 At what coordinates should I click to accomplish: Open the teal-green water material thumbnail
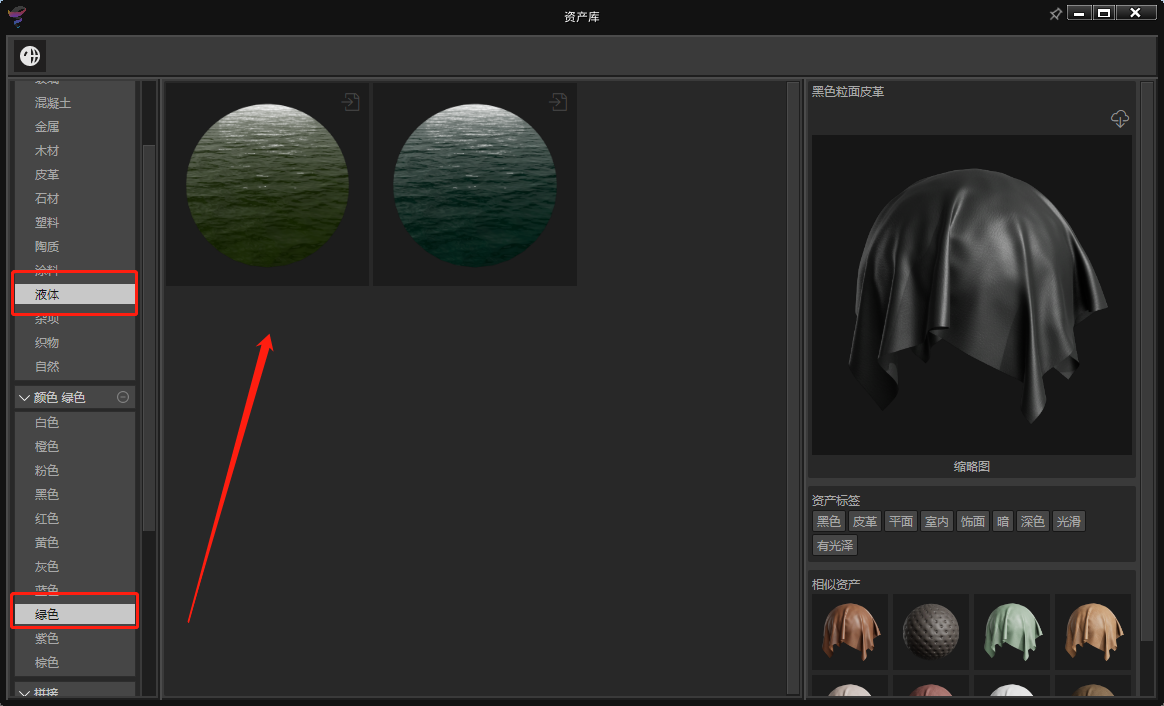coord(475,185)
